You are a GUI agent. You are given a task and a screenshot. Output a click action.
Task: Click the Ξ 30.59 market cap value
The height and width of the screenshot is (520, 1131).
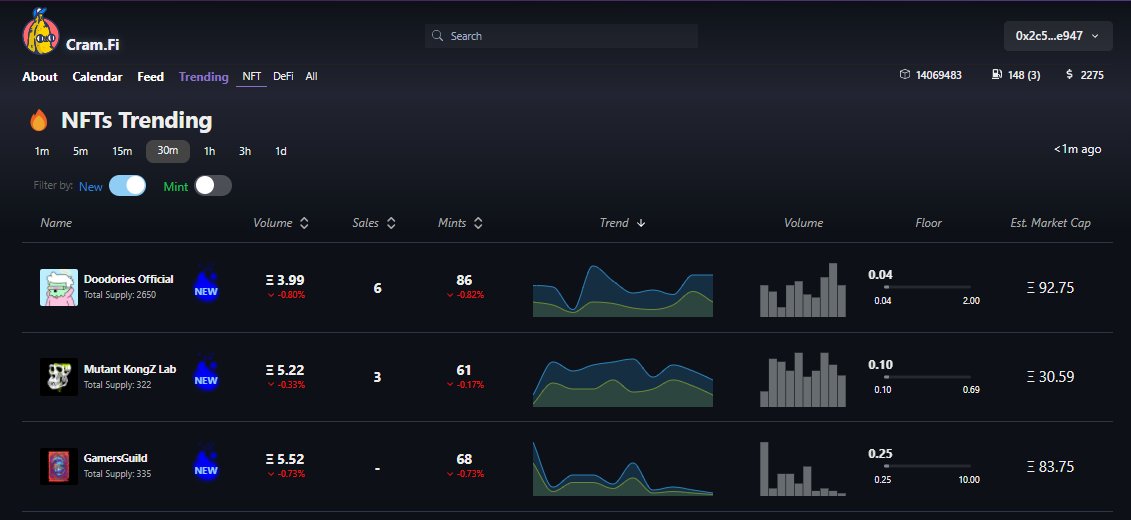1050,376
